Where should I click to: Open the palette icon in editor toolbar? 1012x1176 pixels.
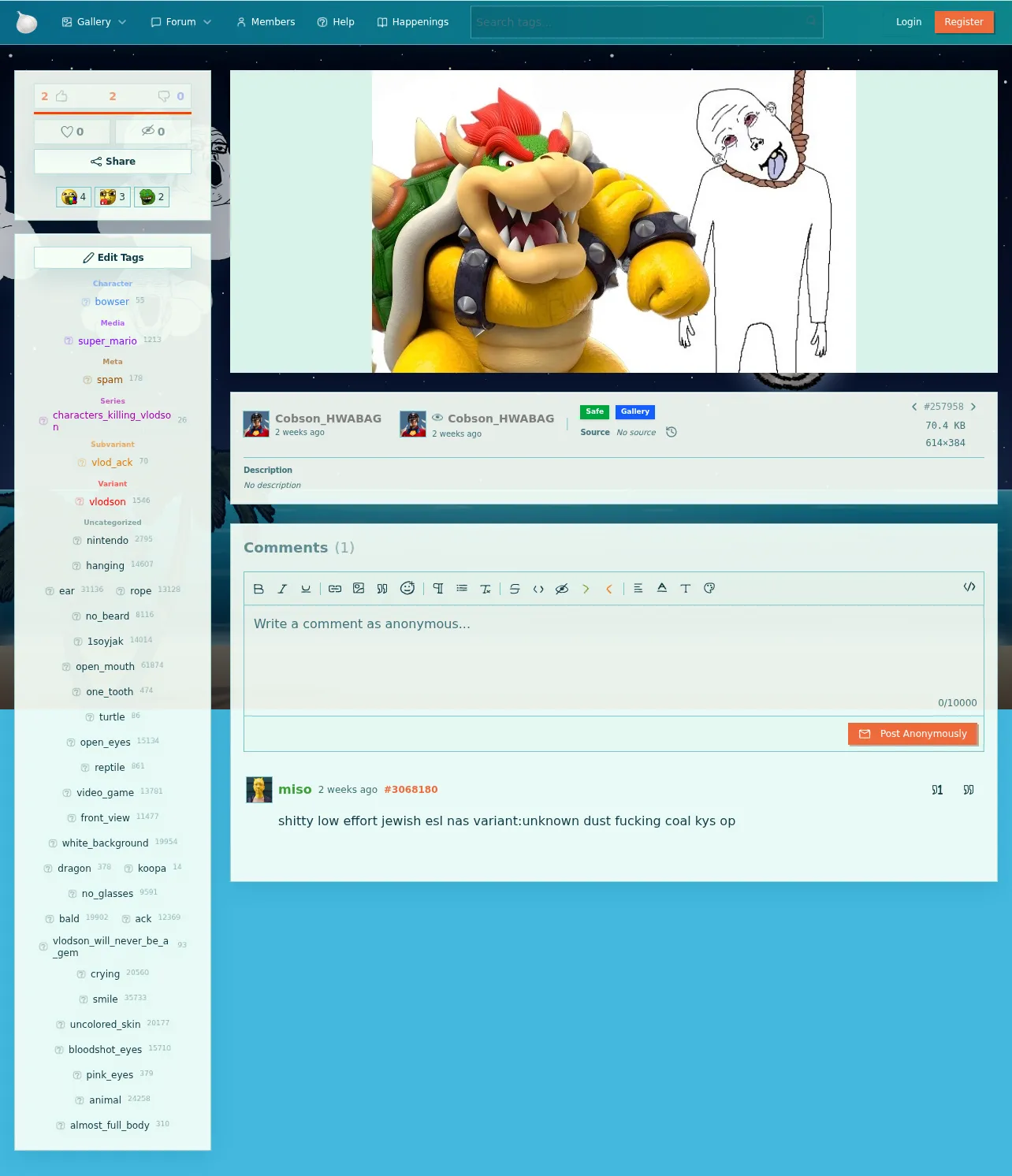[709, 589]
